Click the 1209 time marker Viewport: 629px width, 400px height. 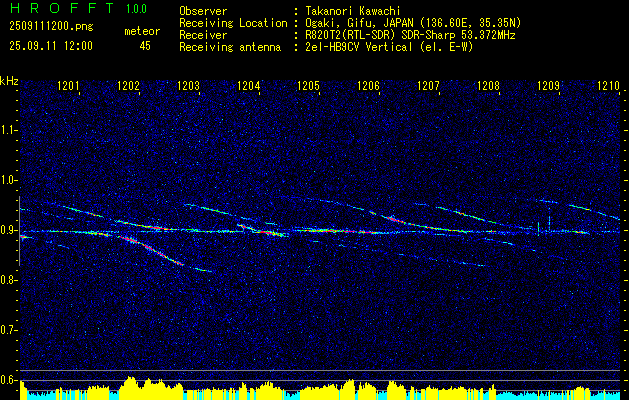pyautogui.click(x=548, y=86)
